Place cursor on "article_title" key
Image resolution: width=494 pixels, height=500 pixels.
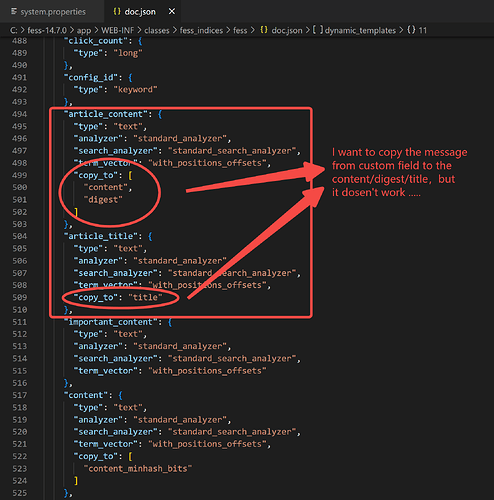pos(101,236)
